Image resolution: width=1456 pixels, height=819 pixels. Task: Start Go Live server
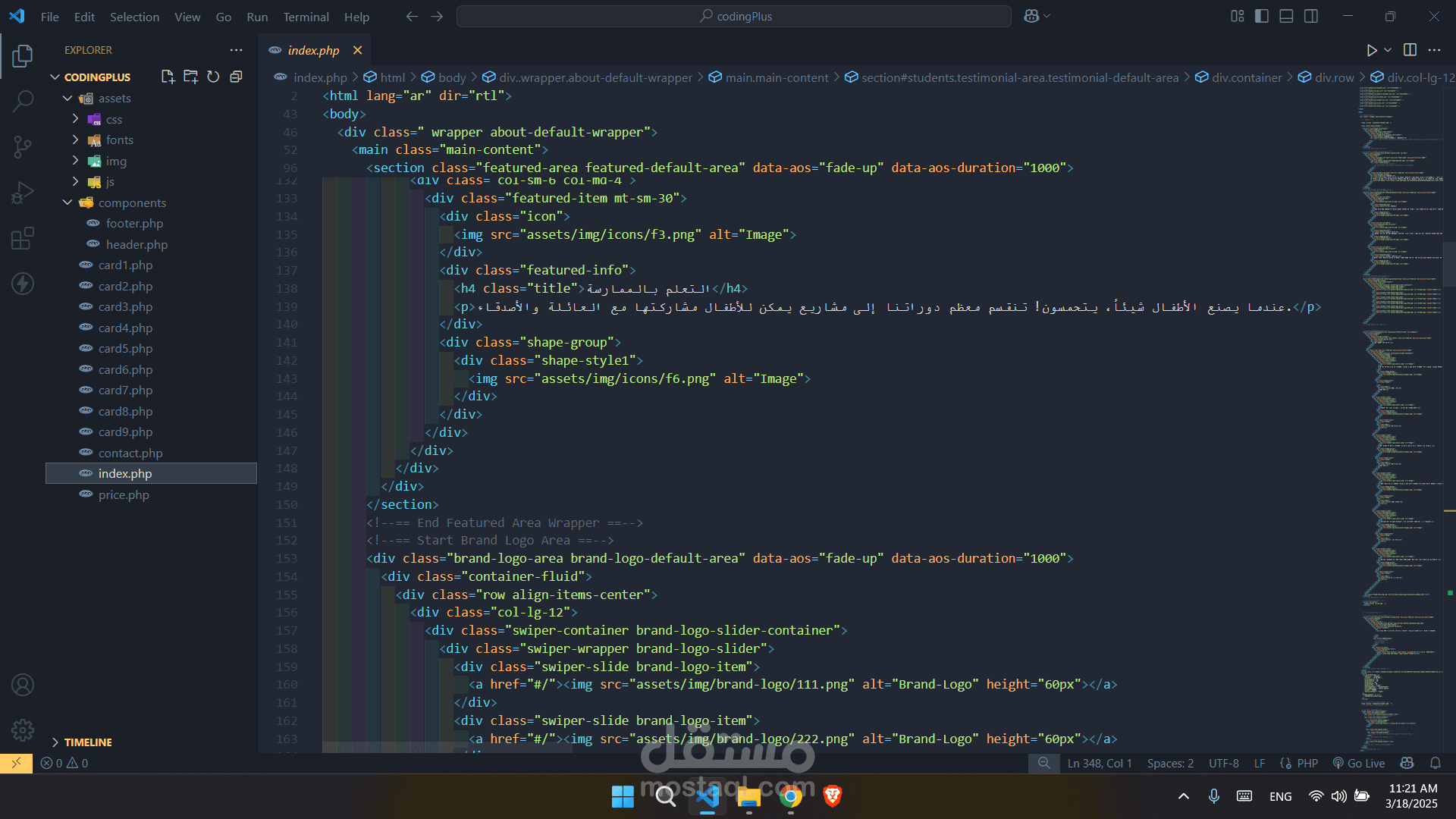pos(1359,764)
